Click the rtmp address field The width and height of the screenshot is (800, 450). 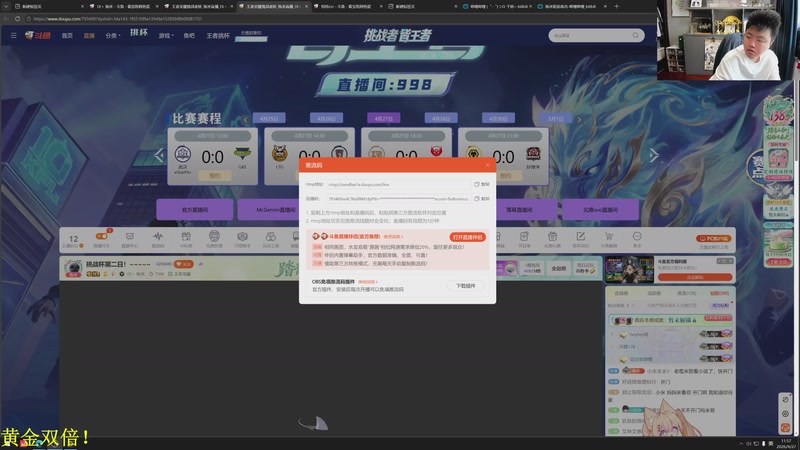pos(398,184)
